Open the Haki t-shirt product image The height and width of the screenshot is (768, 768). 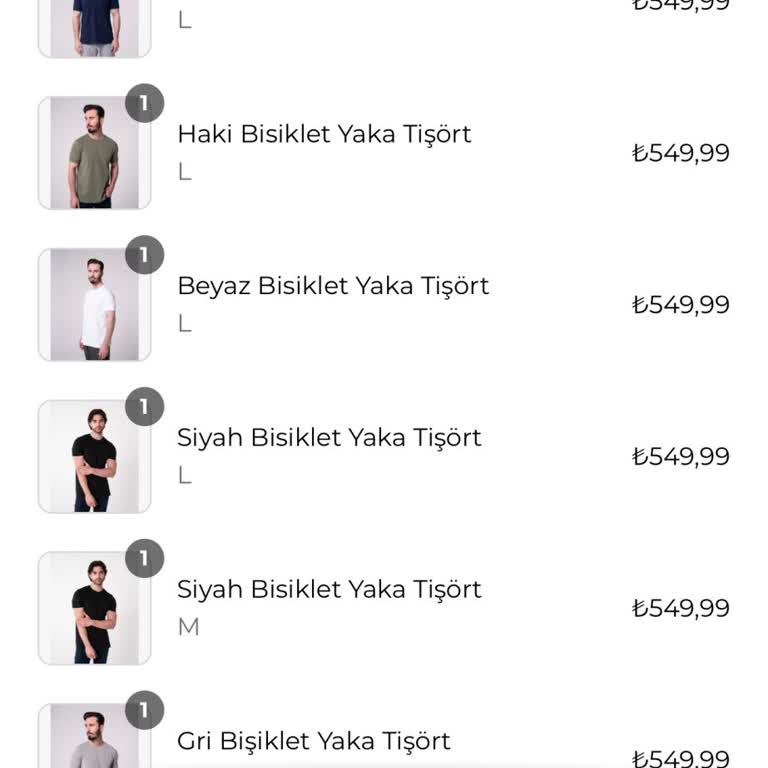[x=94, y=153]
